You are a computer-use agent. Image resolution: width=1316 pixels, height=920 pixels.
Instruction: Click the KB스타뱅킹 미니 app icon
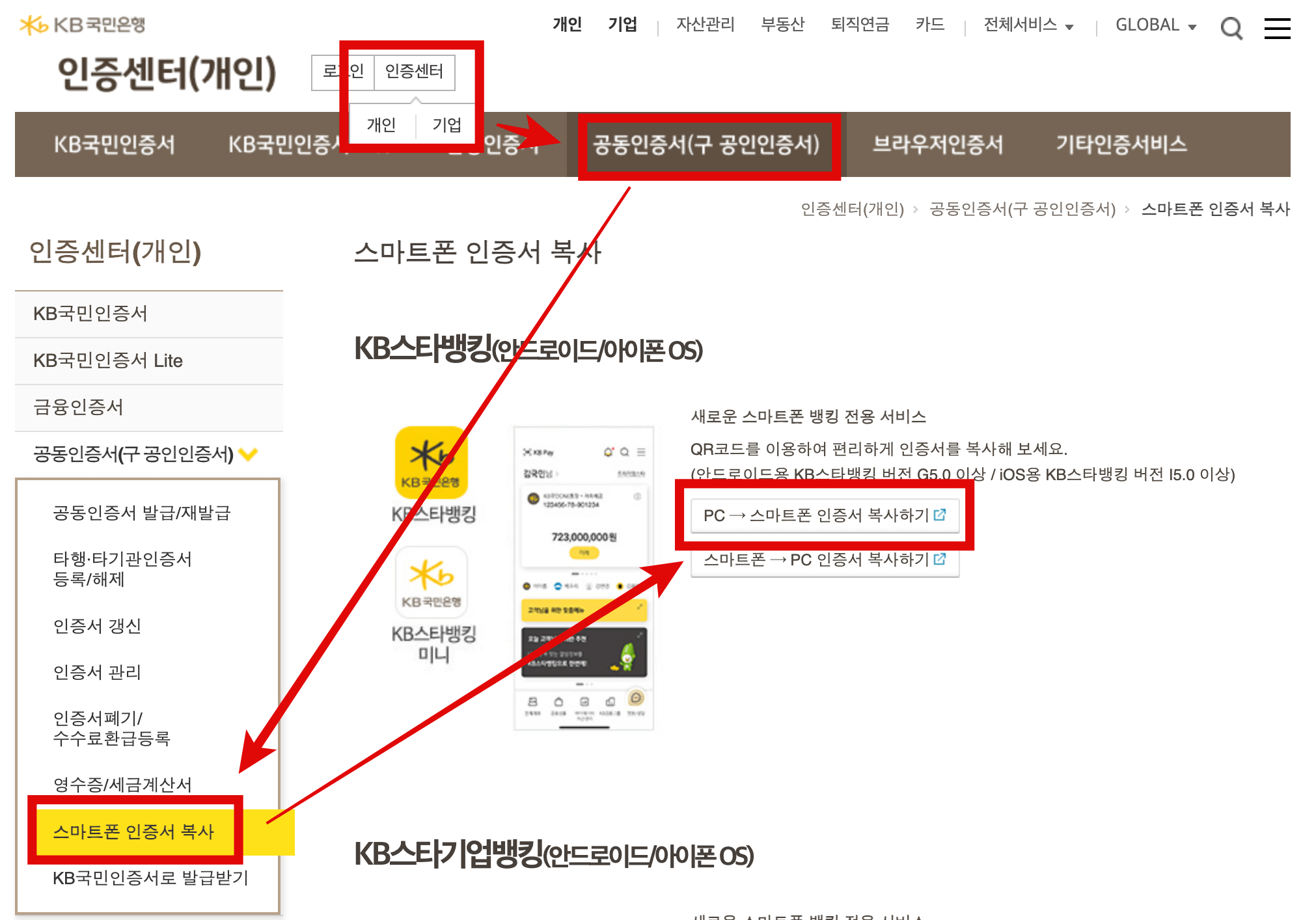[432, 582]
